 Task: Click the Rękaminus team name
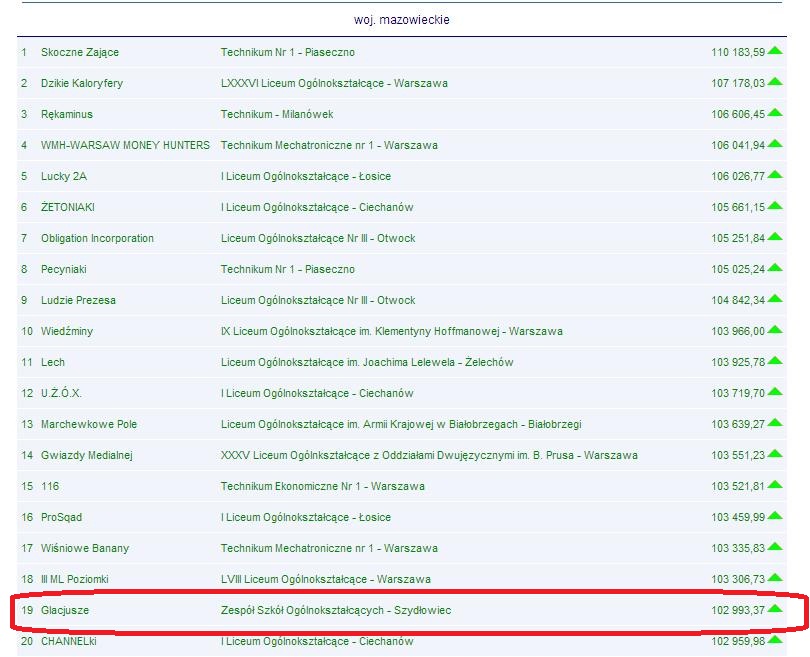tap(67, 114)
